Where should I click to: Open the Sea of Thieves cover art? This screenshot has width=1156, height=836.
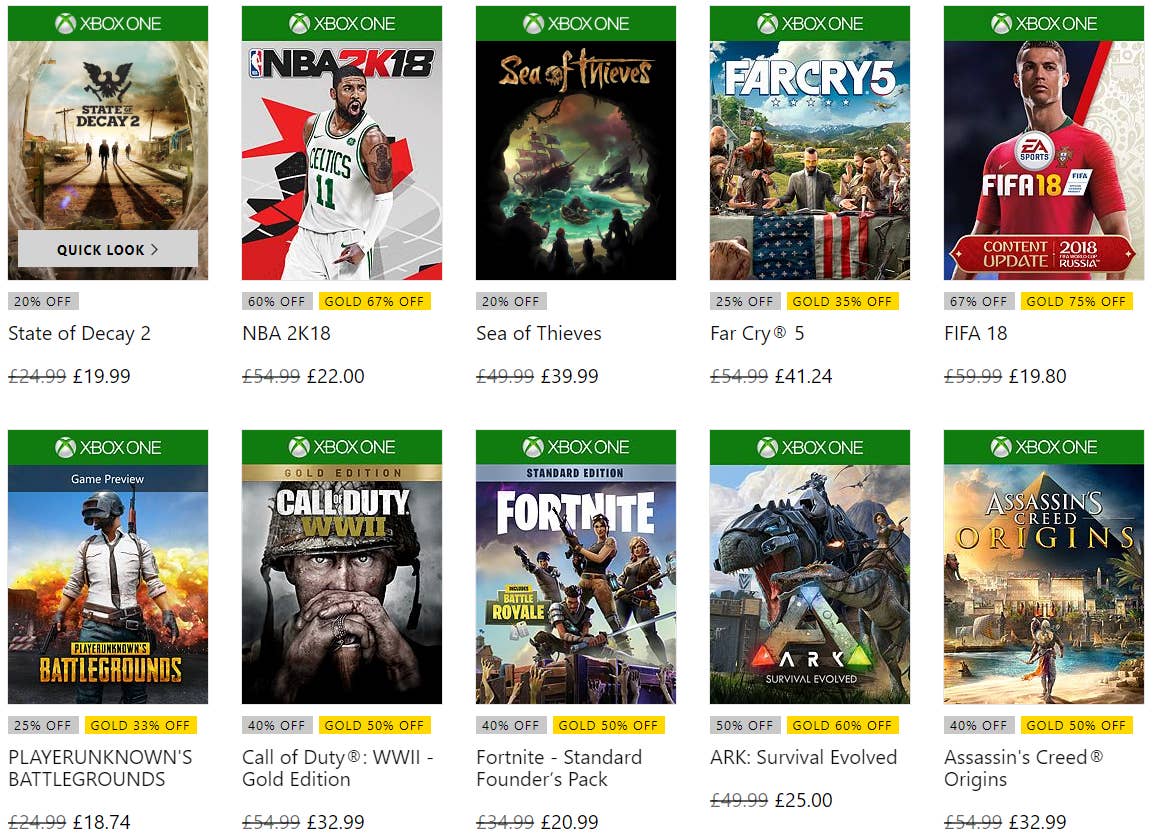[575, 160]
